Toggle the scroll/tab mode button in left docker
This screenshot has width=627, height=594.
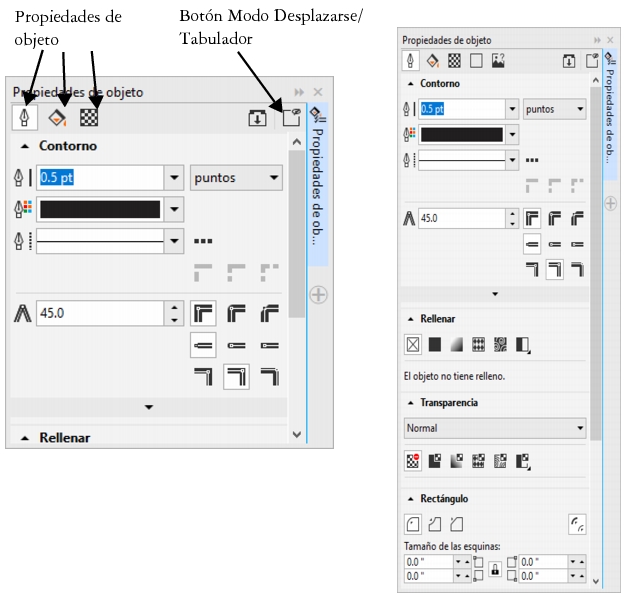(x=291, y=117)
